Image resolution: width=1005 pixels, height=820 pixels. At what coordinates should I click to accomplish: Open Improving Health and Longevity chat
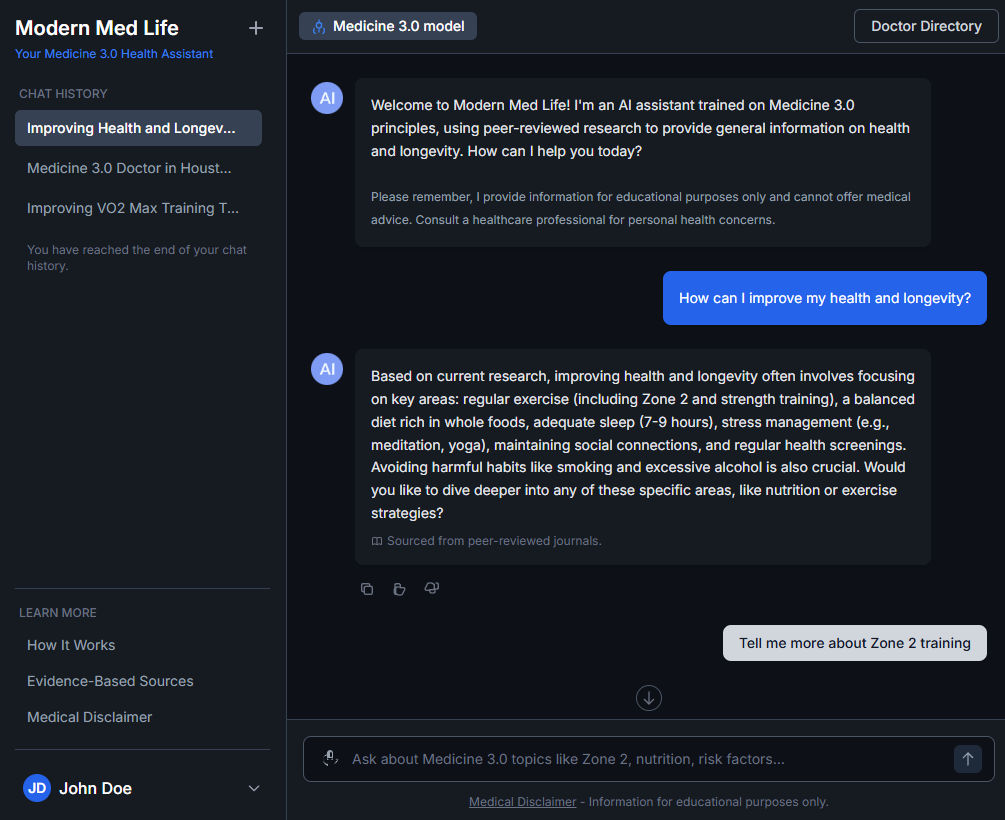pyautogui.click(x=138, y=128)
